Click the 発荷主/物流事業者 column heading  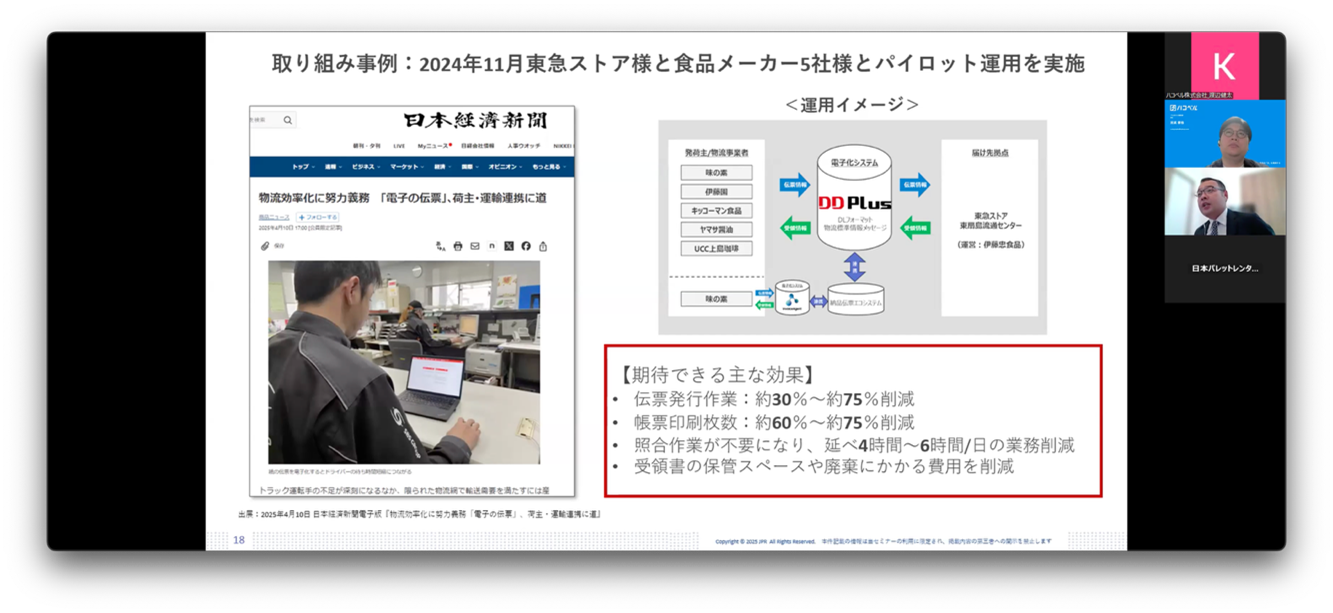pos(716,151)
